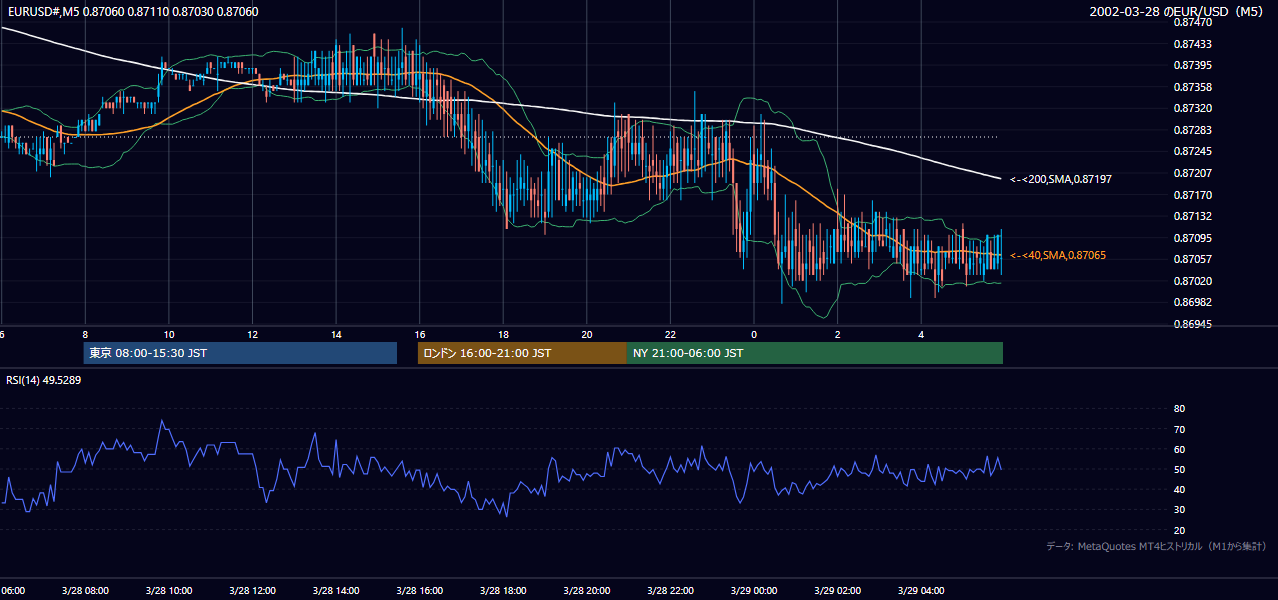
Task: Click the 3/28 10:00 time axis label
Action: 169,591
